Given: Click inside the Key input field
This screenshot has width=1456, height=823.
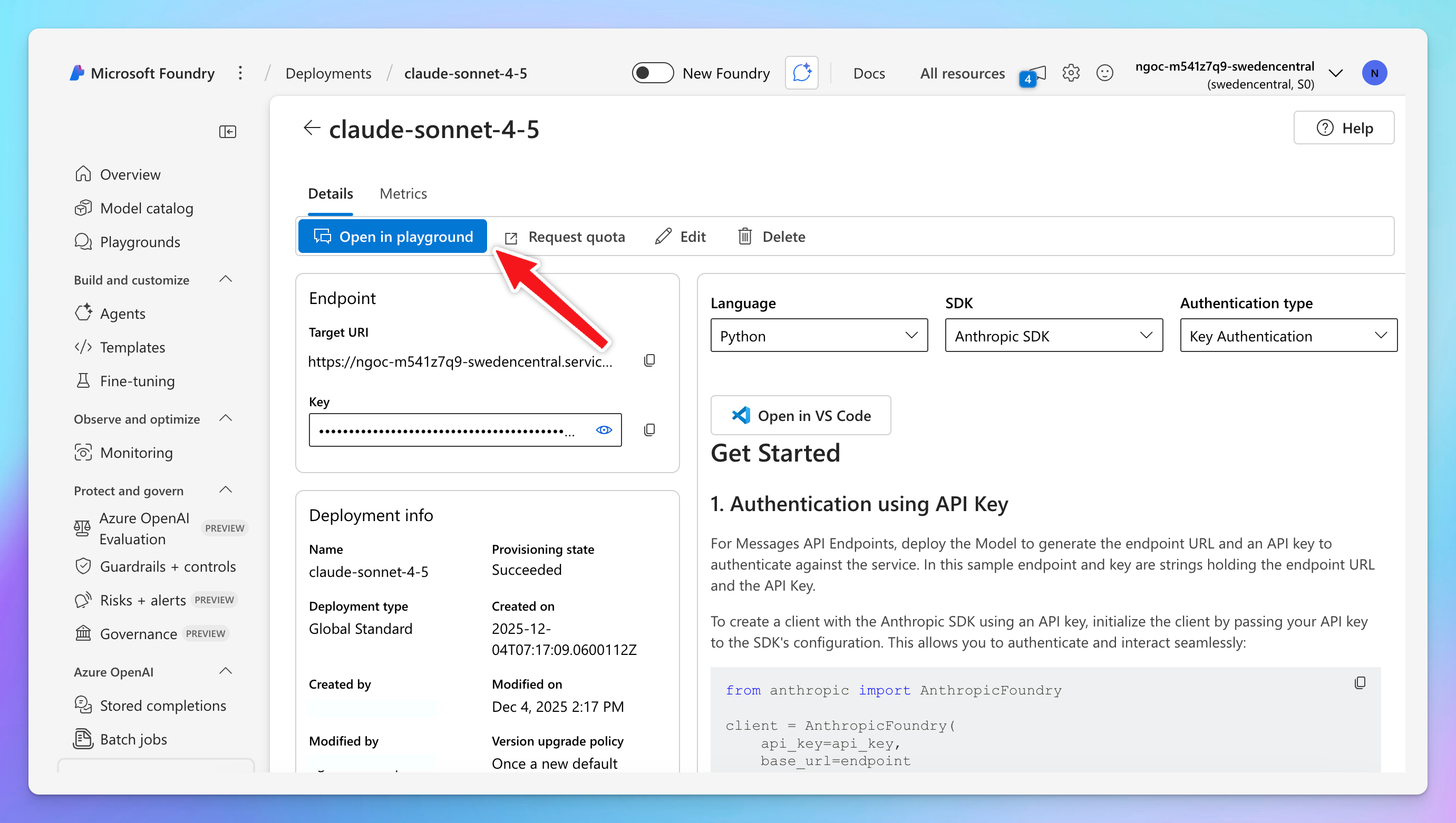Looking at the screenshot, I should tap(446, 430).
